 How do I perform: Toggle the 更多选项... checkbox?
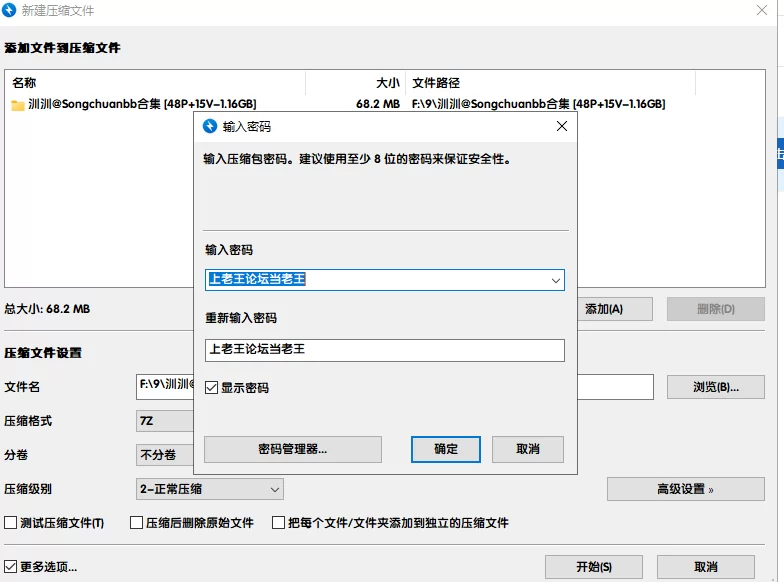tap(10, 566)
